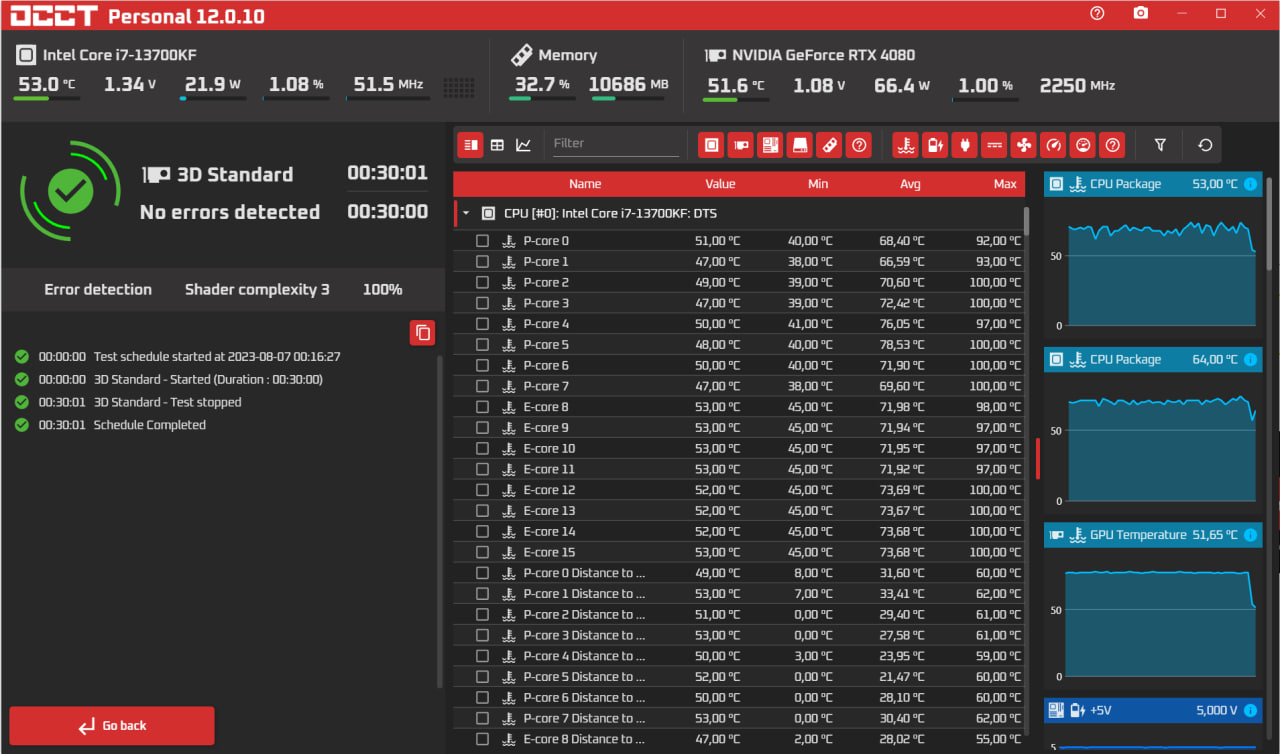Click the GPU Temperature 51,65 °C graph
The height and width of the screenshot is (754, 1280).
(x=1153, y=616)
